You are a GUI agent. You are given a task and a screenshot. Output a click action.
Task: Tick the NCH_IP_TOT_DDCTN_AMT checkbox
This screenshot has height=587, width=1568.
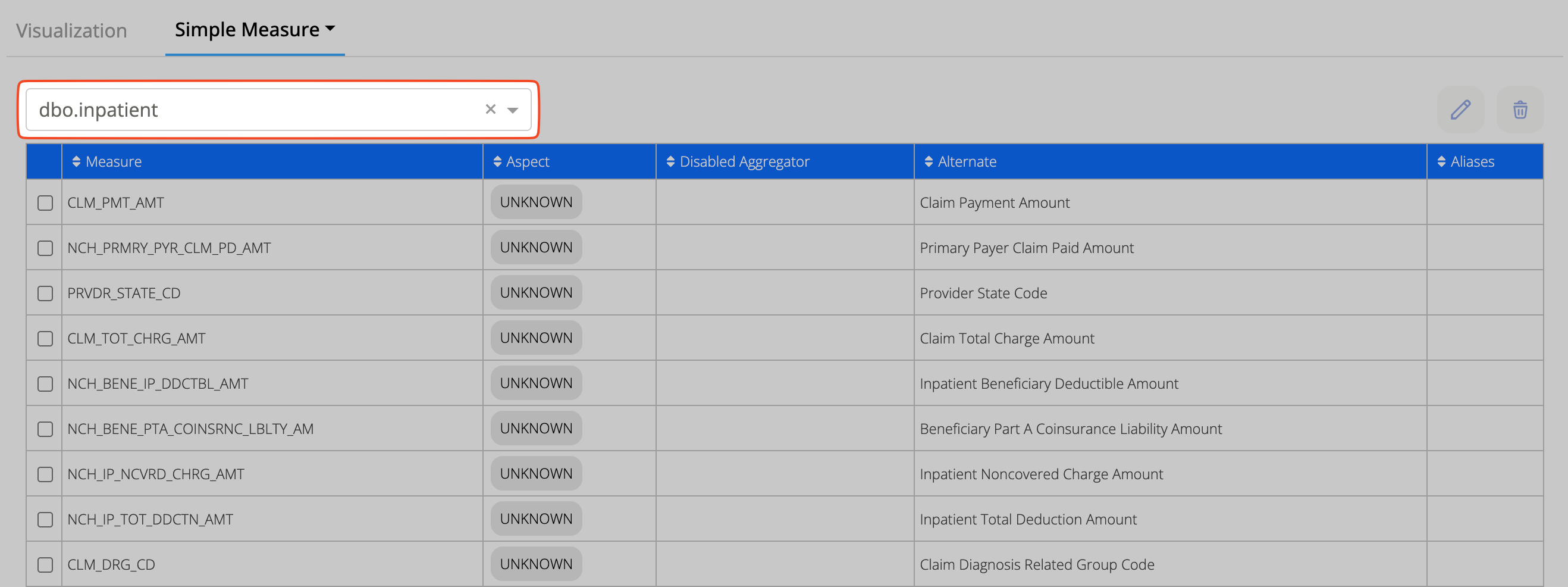point(45,519)
